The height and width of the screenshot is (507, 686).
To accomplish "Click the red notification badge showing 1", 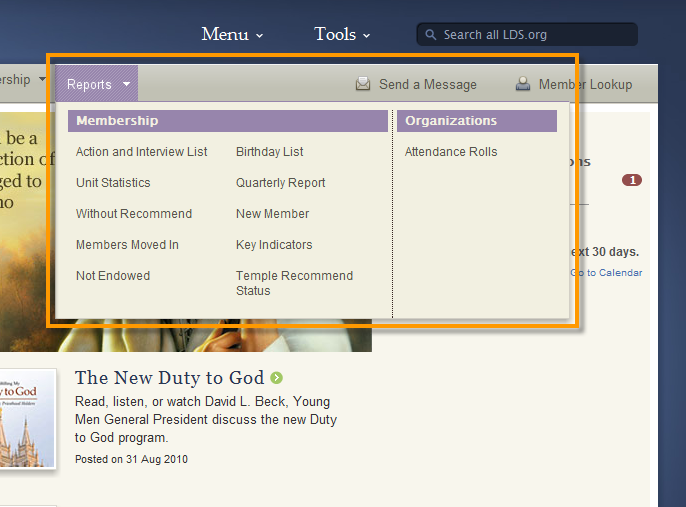I will 632,180.
